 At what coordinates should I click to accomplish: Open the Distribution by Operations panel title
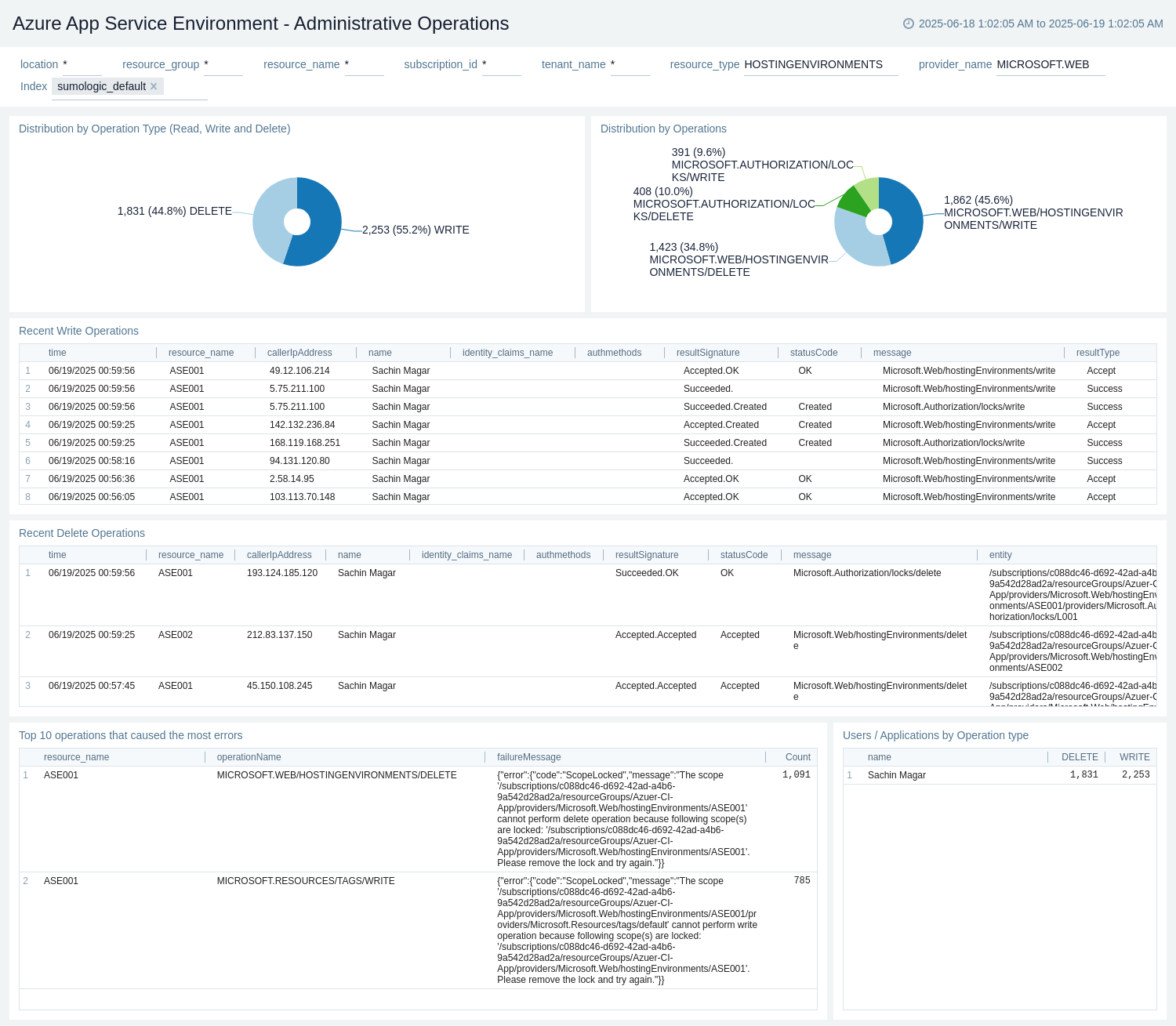(663, 129)
